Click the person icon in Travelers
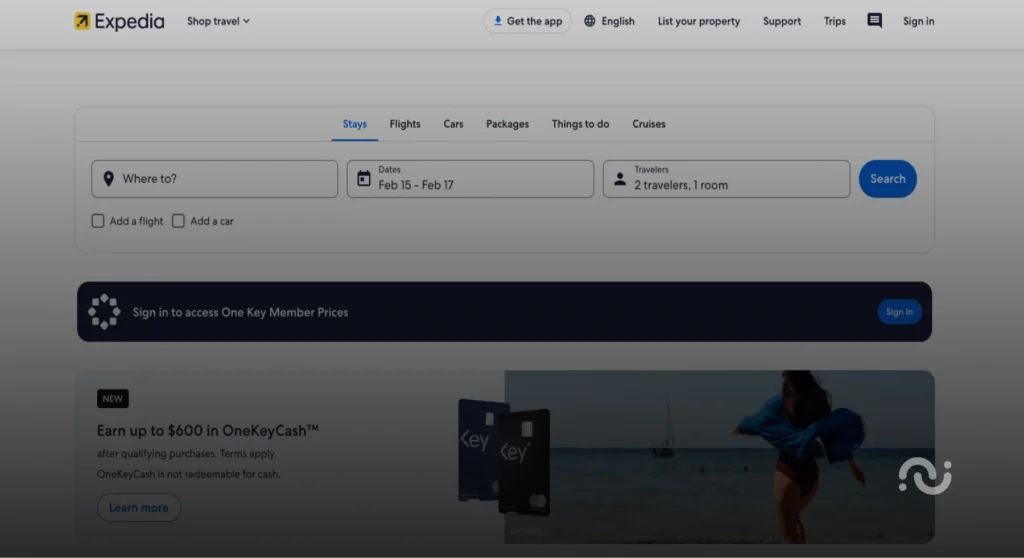Screen dimensions: 1024x558 (x=620, y=178)
